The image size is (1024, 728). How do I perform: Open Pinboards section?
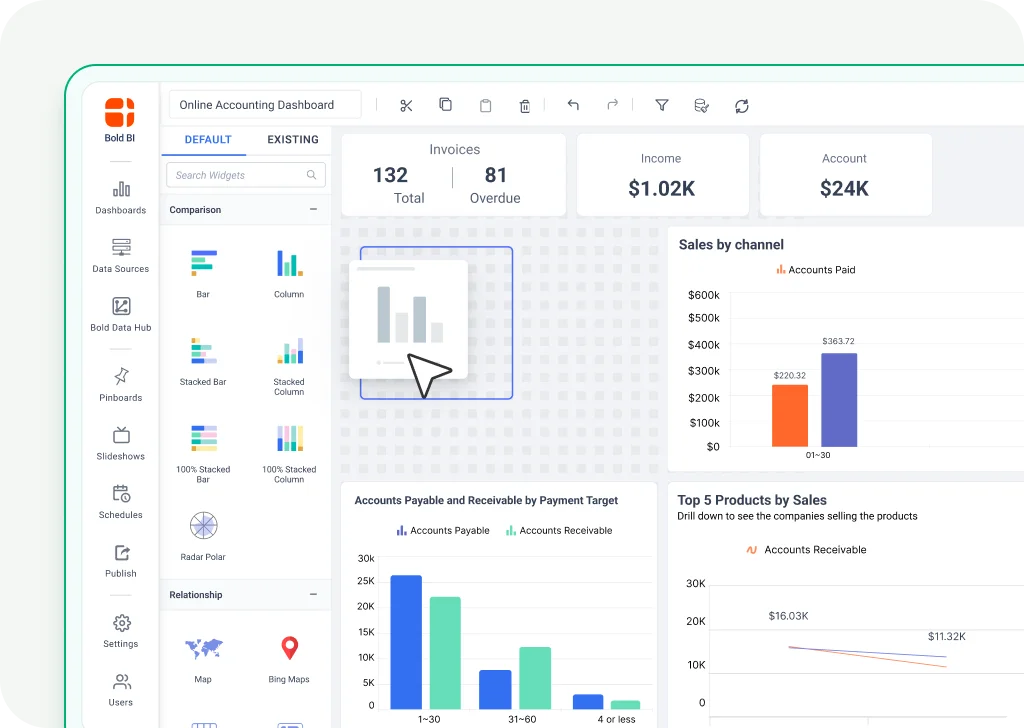click(121, 385)
